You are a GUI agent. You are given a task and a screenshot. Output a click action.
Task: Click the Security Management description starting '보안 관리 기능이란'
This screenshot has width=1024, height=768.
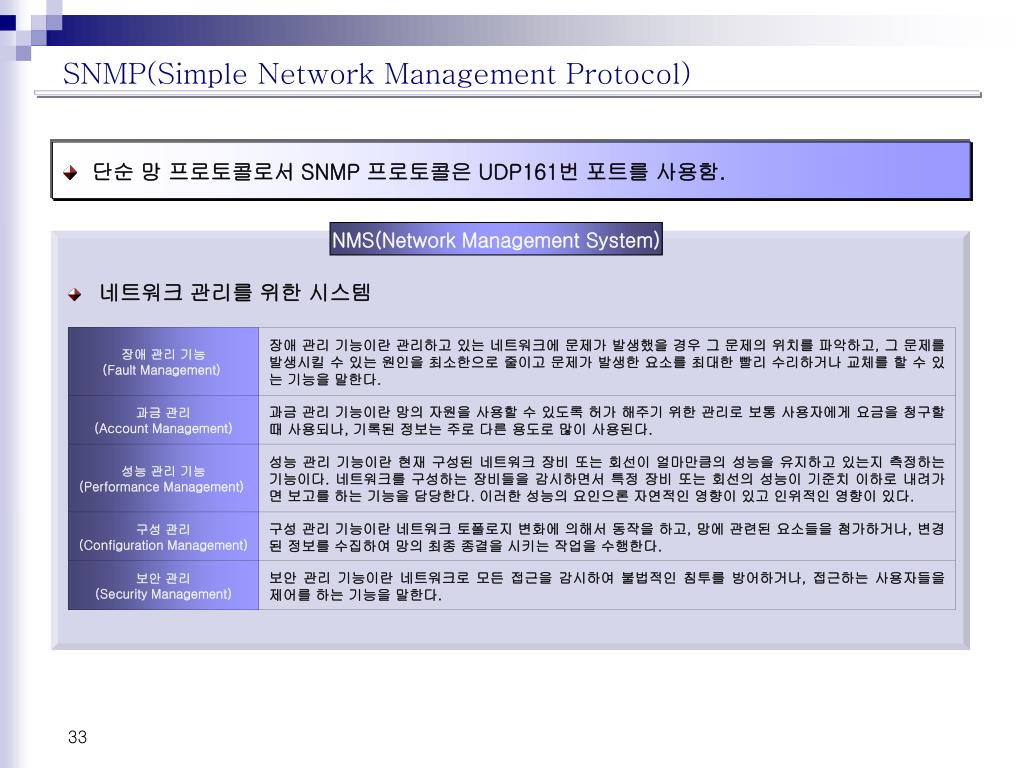coord(607,586)
